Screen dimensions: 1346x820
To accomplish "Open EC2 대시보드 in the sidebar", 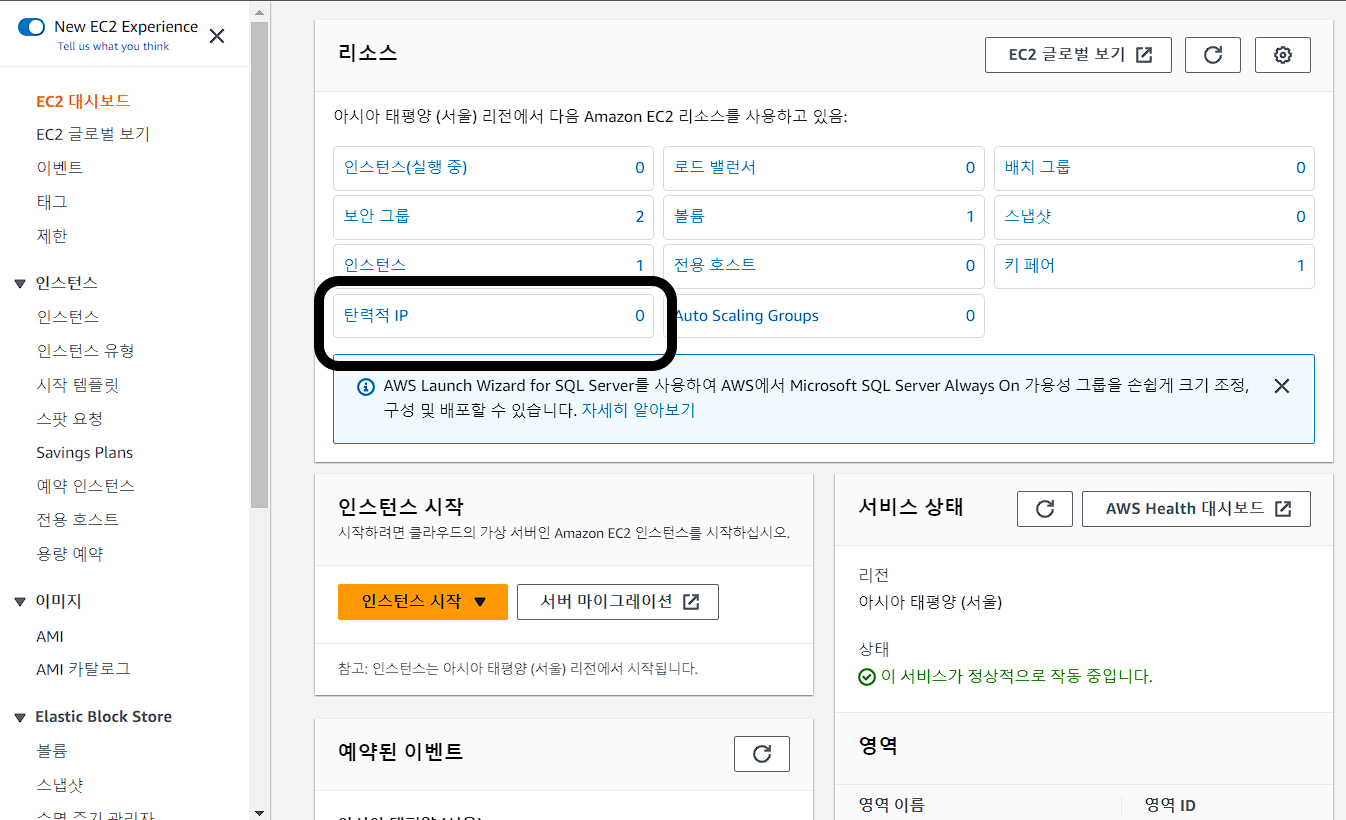I will click(x=83, y=101).
